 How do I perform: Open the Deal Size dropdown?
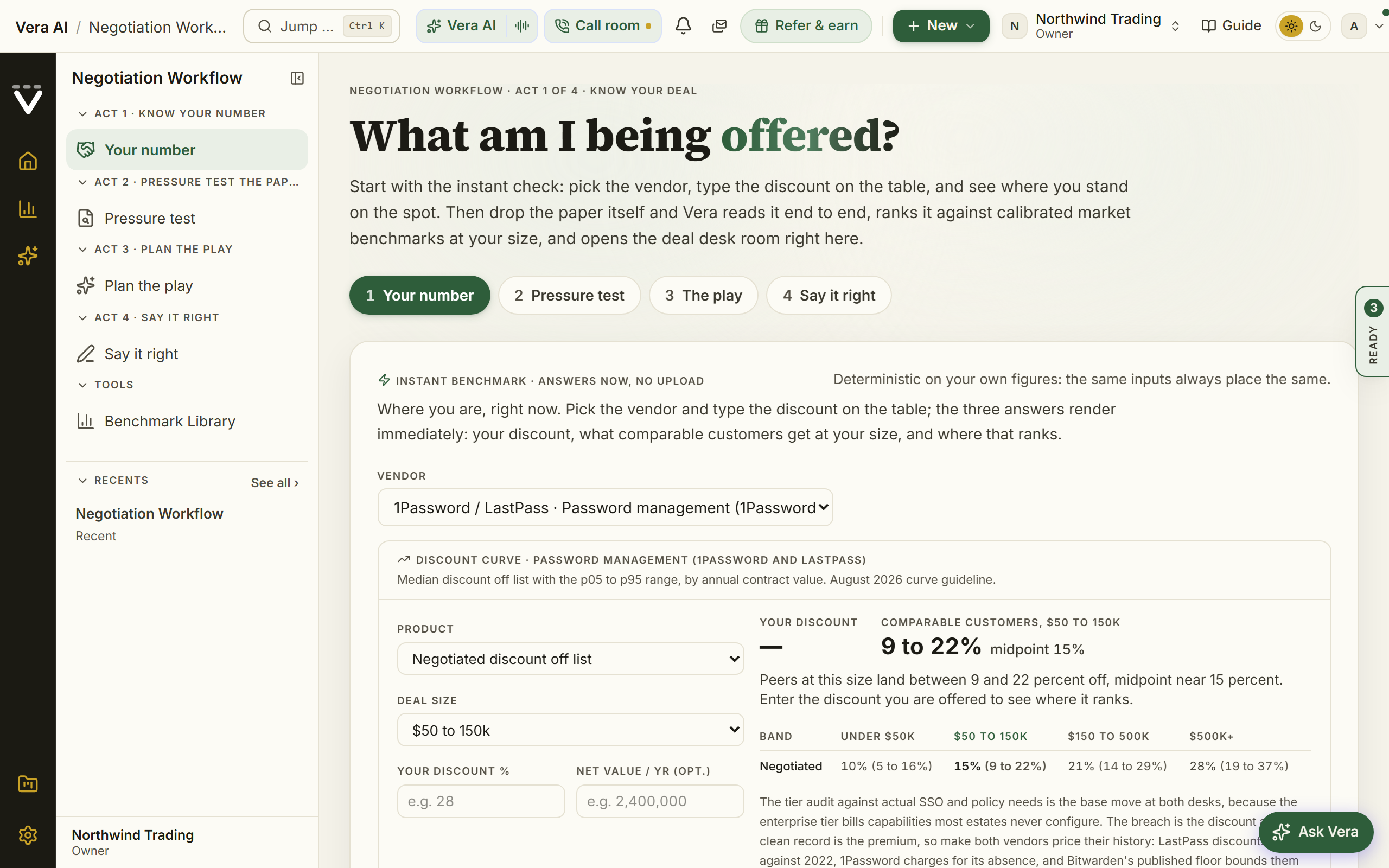tap(571, 730)
